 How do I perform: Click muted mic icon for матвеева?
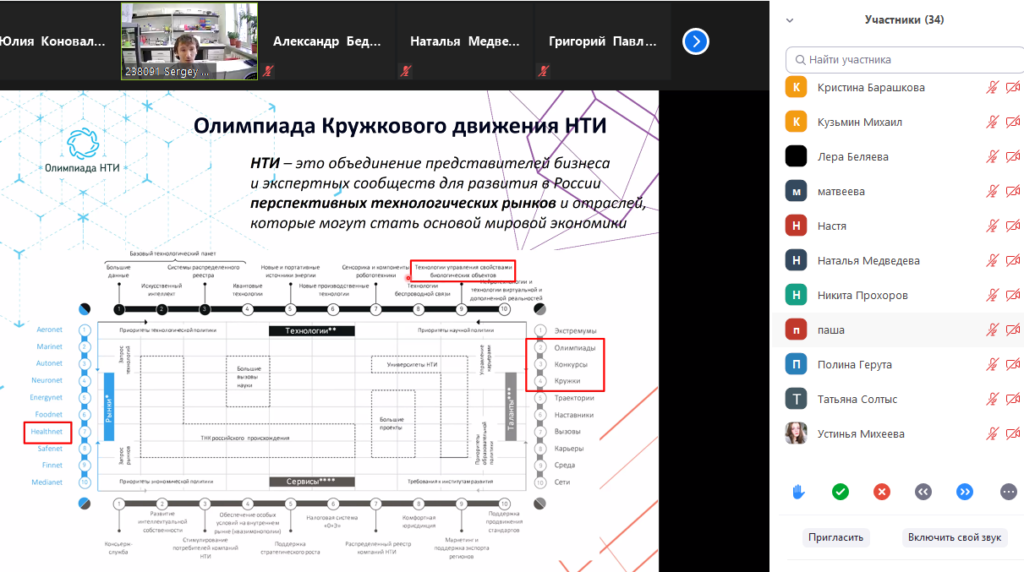(x=992, y=191)
